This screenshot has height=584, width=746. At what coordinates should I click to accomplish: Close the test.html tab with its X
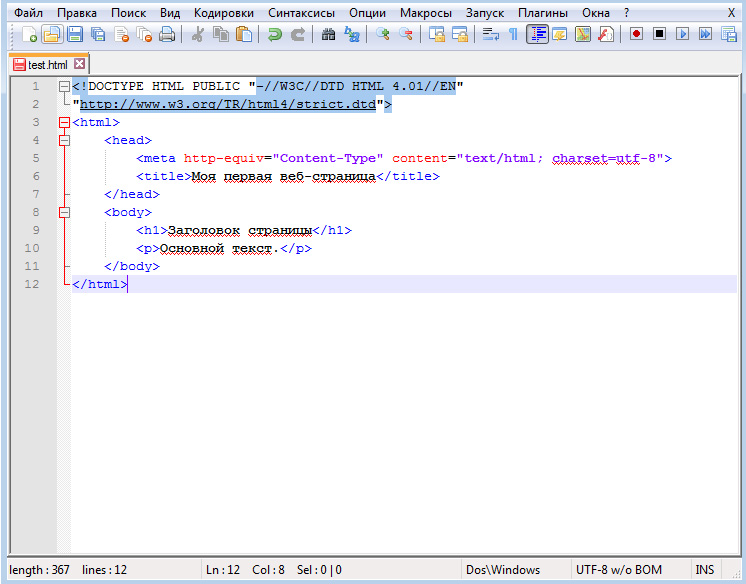[79, 64]
